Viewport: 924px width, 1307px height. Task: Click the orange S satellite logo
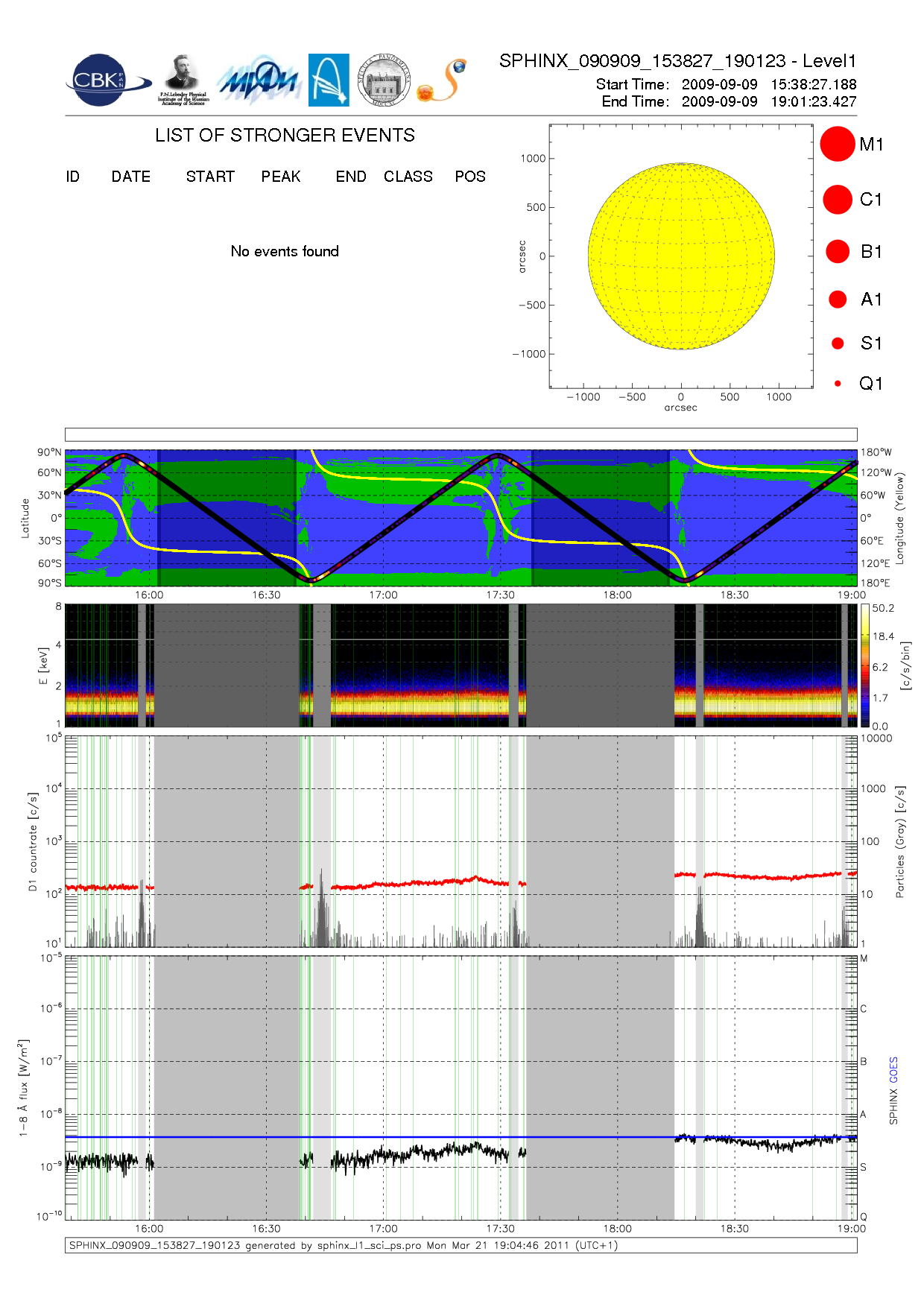pyautogui.click(x=442, y=81)
